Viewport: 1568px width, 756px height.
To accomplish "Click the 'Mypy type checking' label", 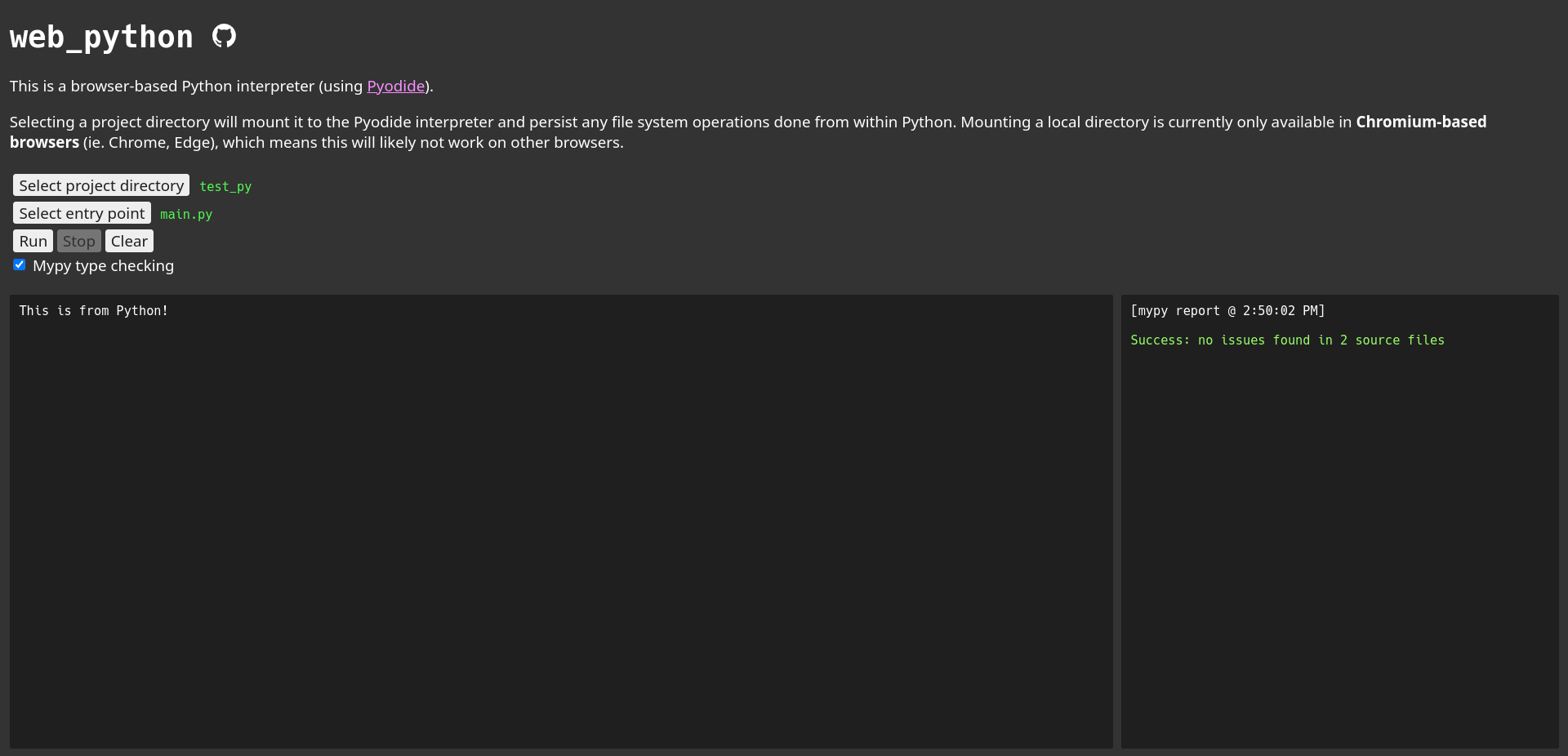I will point(103,265).
